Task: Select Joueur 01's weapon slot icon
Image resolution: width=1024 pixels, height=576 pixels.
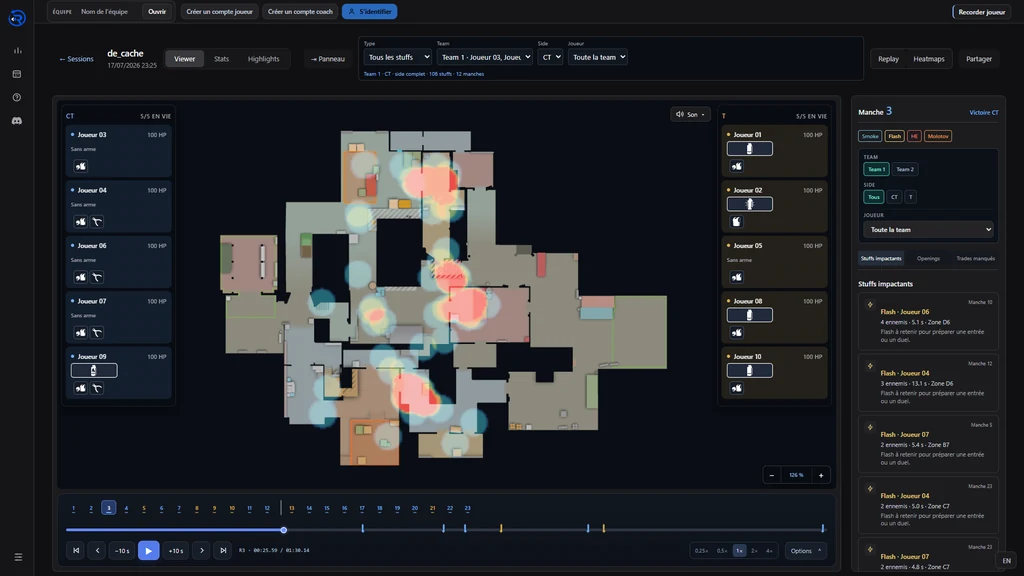Action: pos(750,149)
